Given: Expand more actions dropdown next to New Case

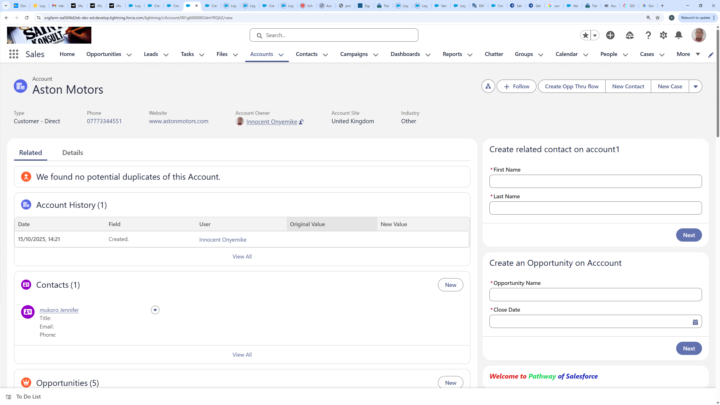Looking at the screenshot, I should 695,86.
